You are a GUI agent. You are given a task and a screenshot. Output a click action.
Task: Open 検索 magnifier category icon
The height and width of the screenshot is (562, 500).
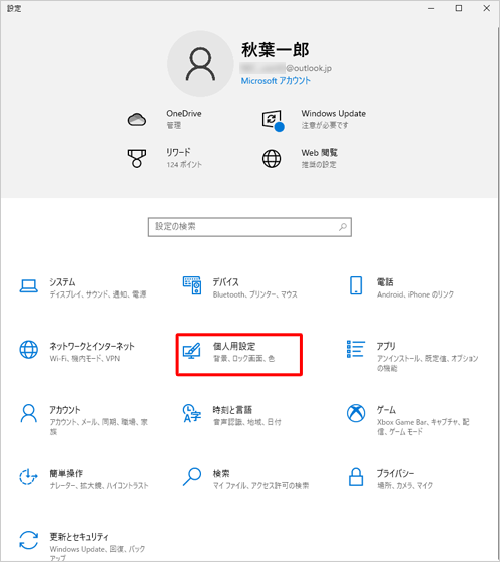192,477
